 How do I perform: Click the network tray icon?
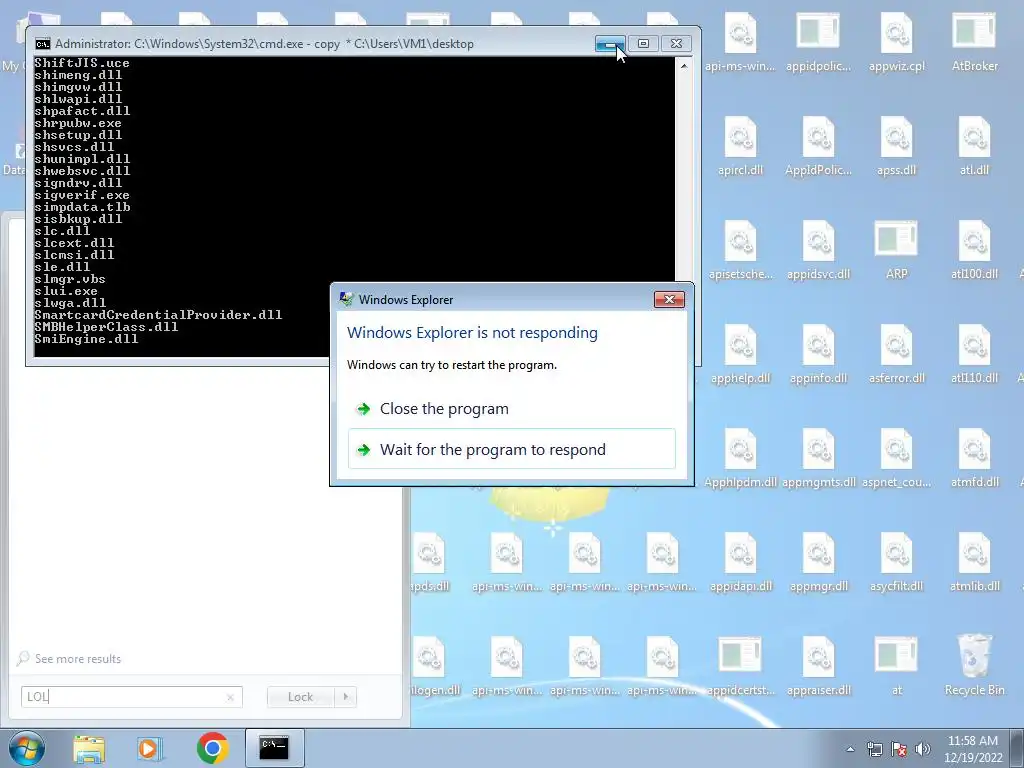[x=874, y=749]
